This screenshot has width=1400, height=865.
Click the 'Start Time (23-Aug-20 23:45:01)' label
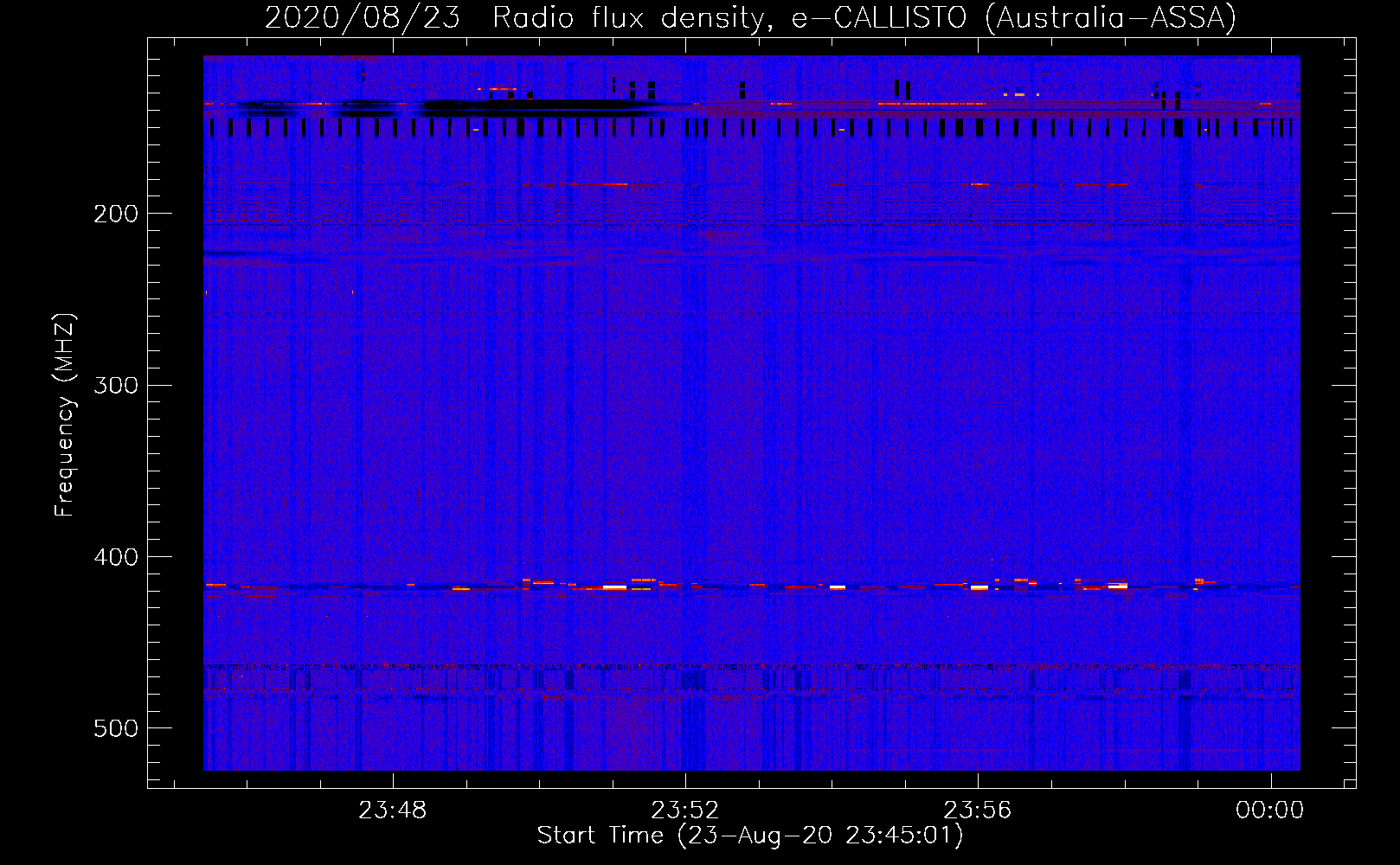point(750,836)
